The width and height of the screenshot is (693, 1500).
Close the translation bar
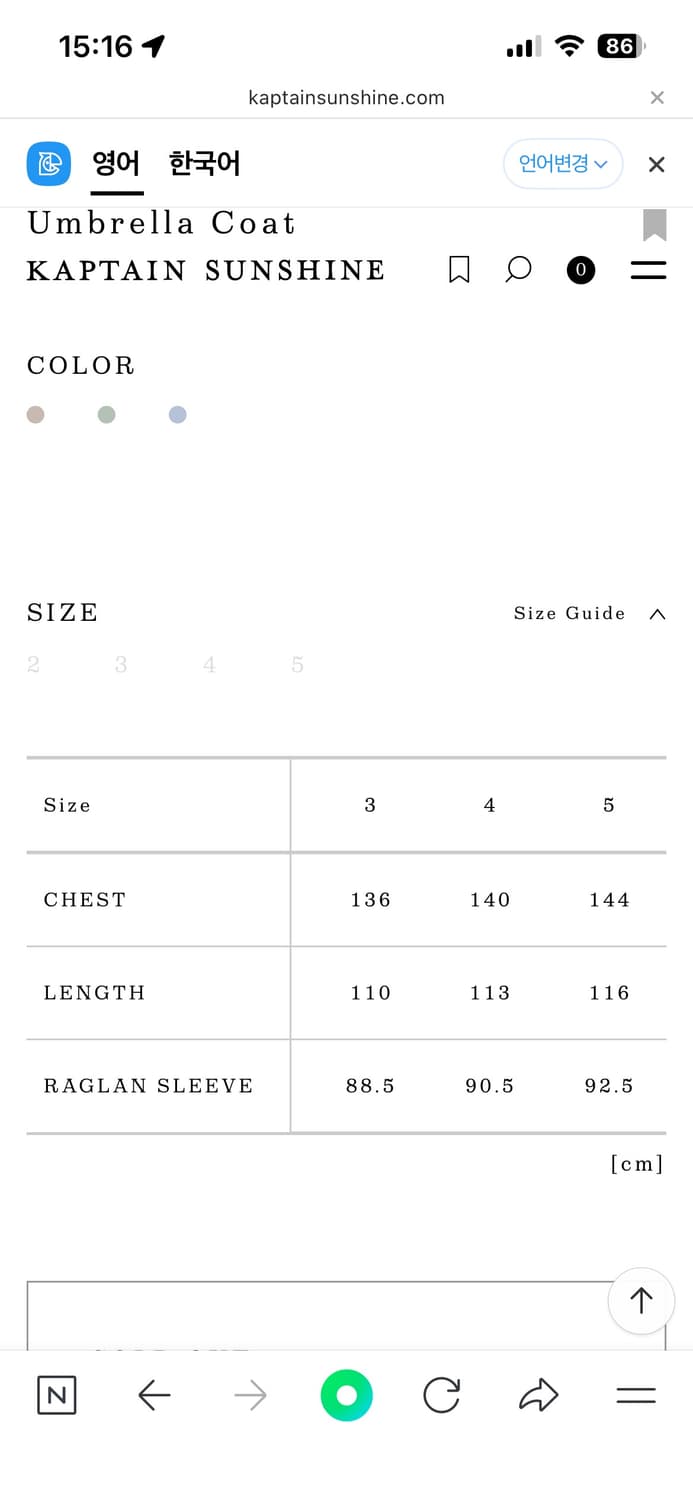click(x=656, y=164)
